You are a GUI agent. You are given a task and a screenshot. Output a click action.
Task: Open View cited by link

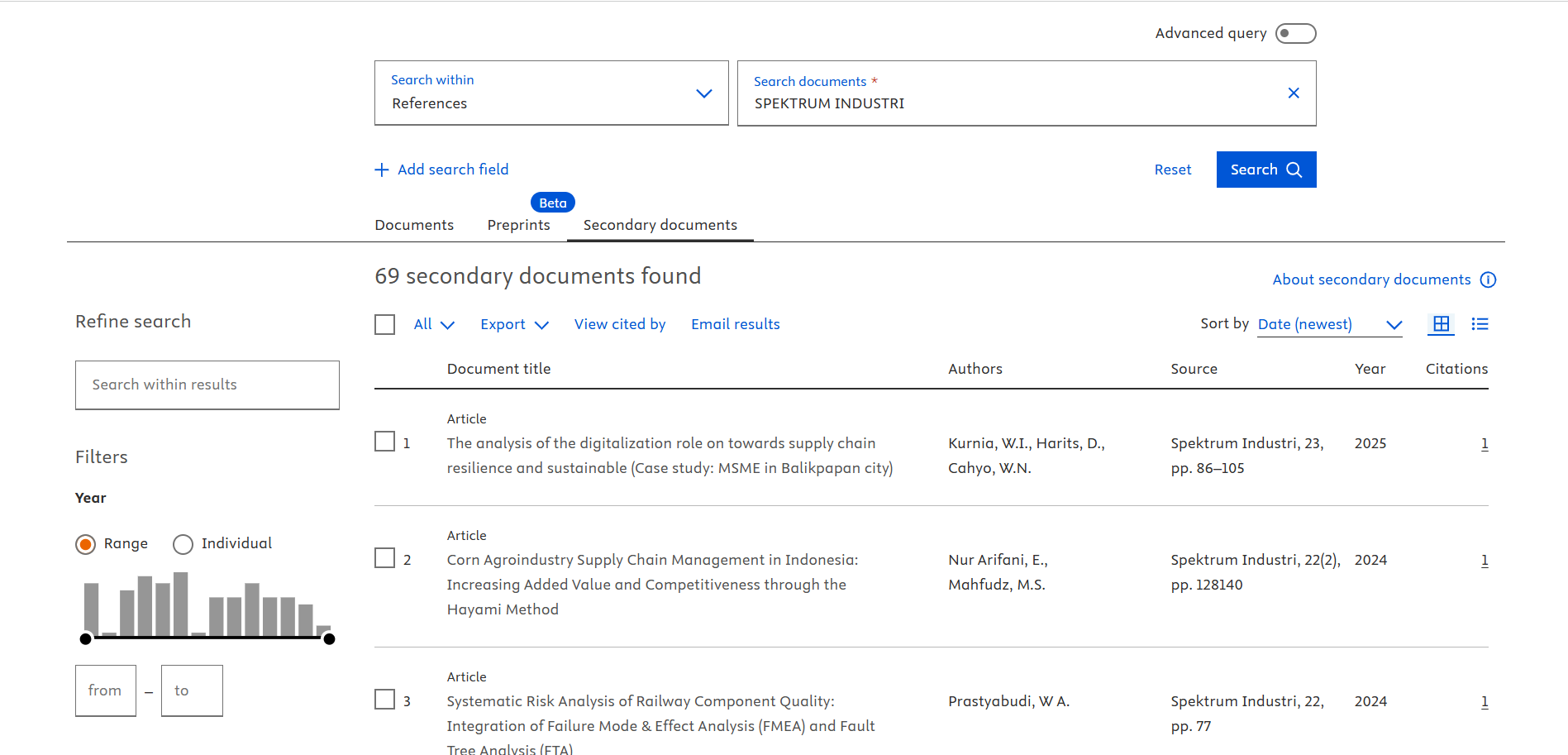620,324
